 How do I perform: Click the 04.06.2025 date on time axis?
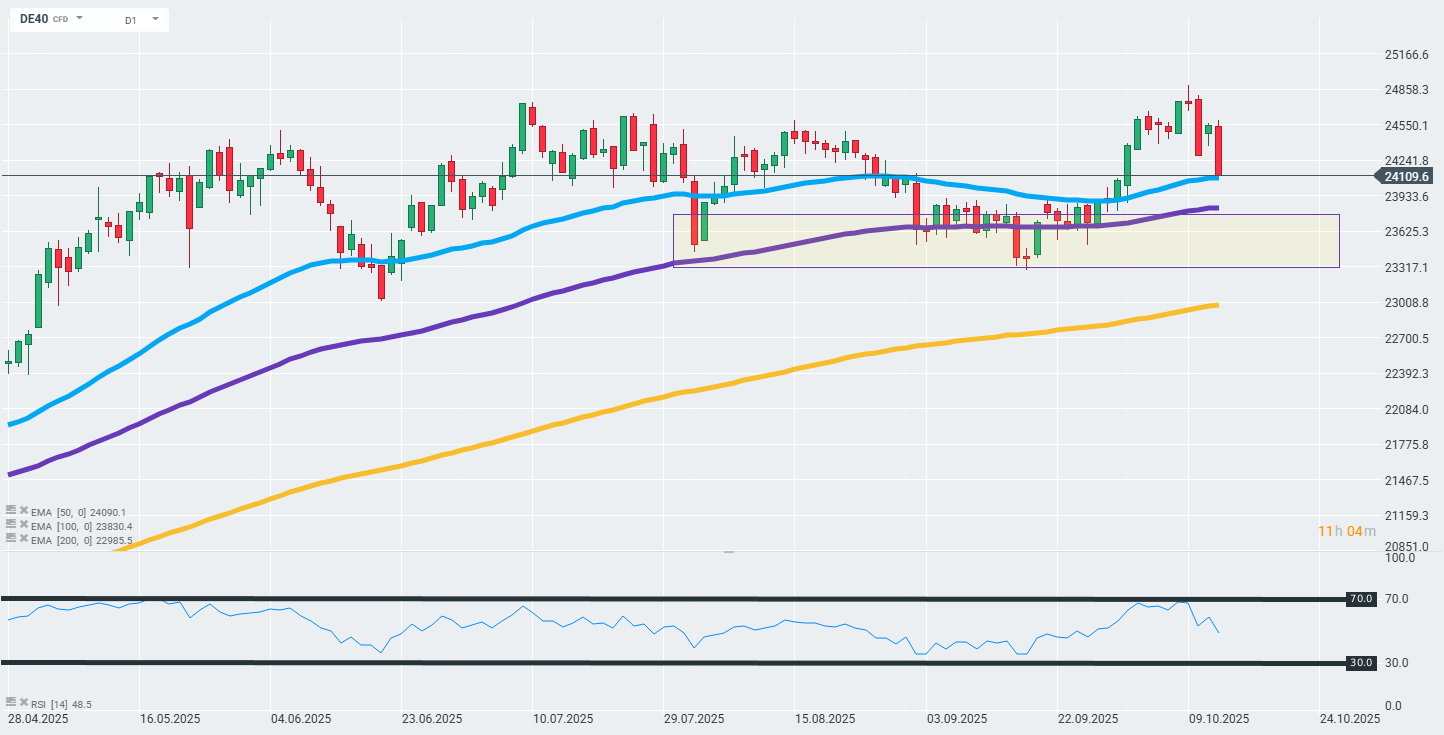[302, 719]
